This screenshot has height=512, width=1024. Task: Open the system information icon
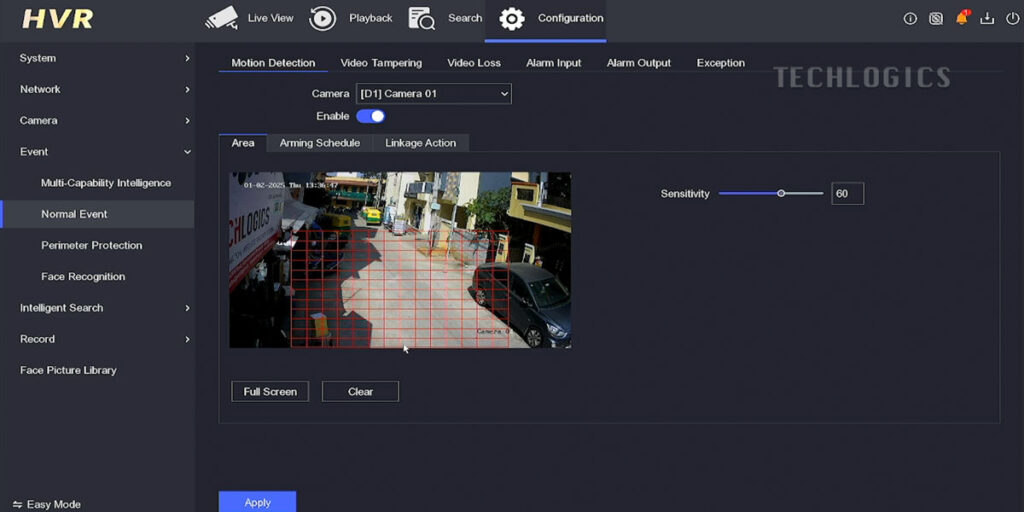[x=910, y=18]
